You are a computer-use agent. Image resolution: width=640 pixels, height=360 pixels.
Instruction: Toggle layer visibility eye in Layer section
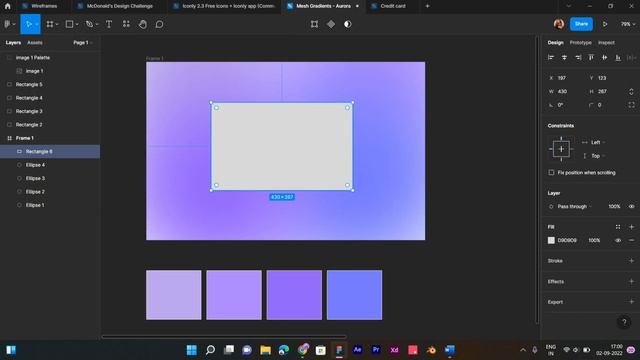pyautogui.click(x=631, y=207)
